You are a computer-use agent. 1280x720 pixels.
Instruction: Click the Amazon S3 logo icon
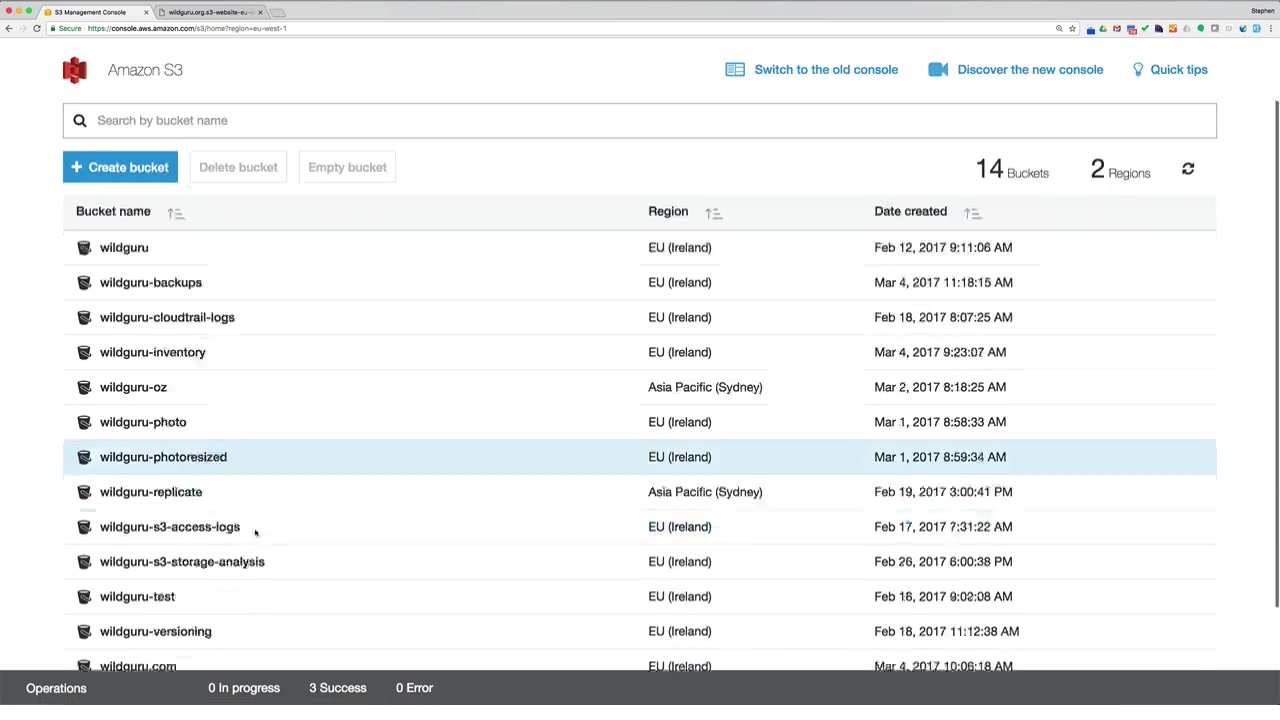[x=74, y=70]
